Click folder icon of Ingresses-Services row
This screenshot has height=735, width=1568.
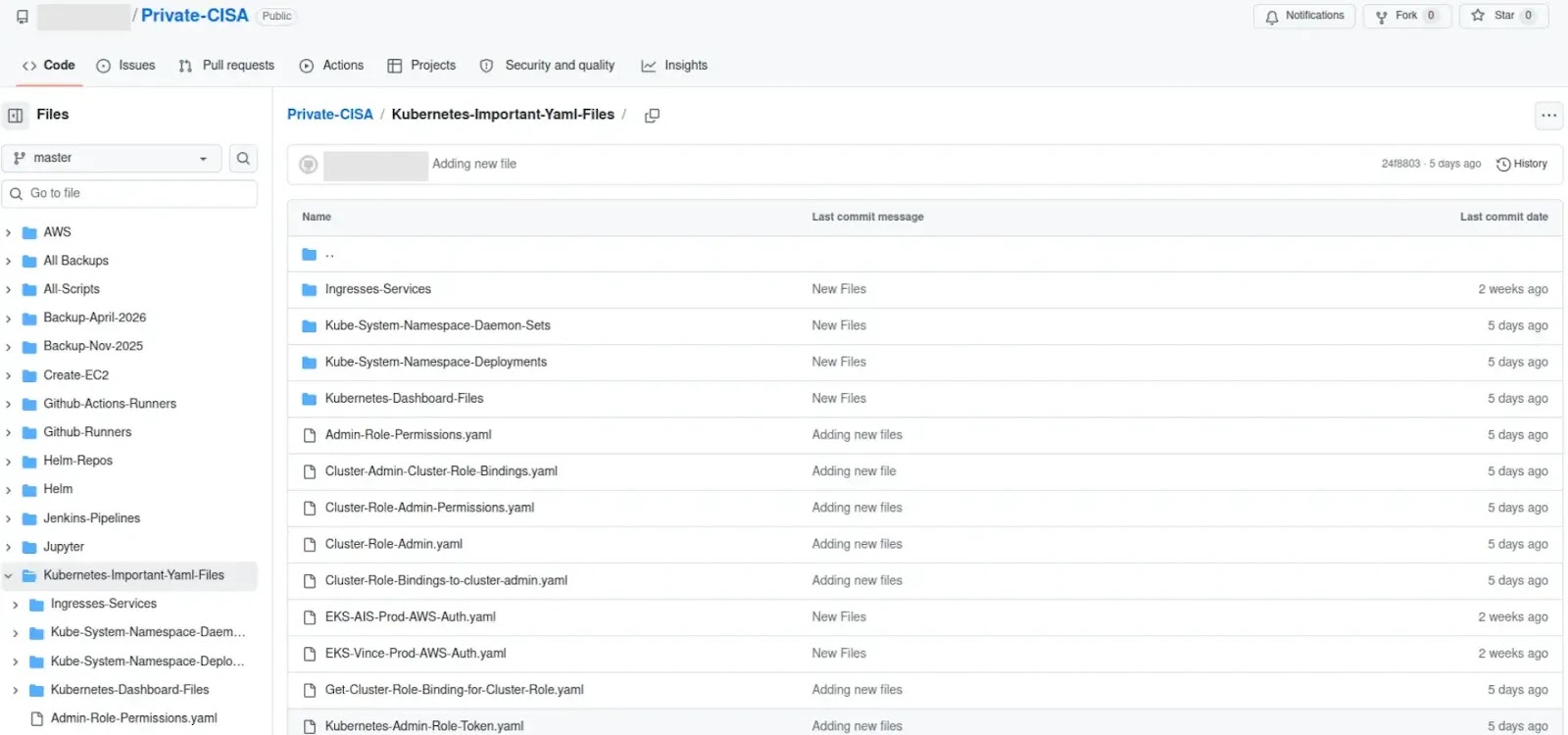310,290
